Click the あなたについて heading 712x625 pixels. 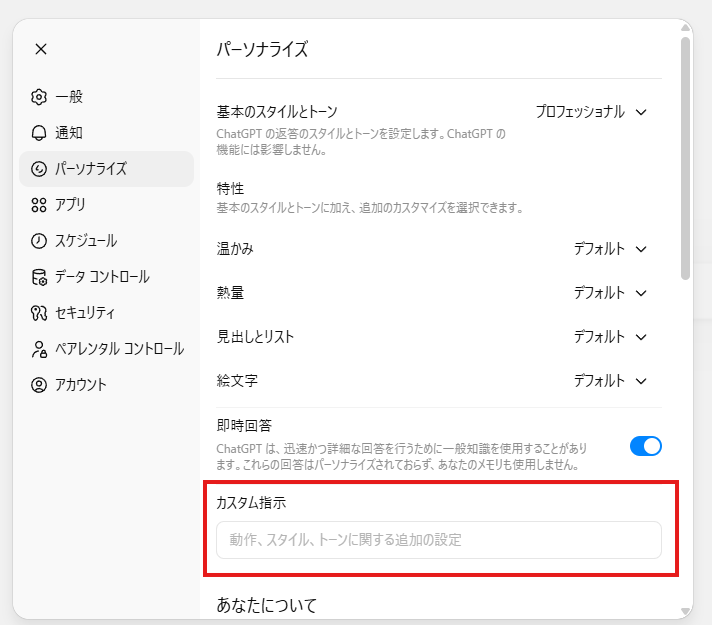tap(267, 605)
